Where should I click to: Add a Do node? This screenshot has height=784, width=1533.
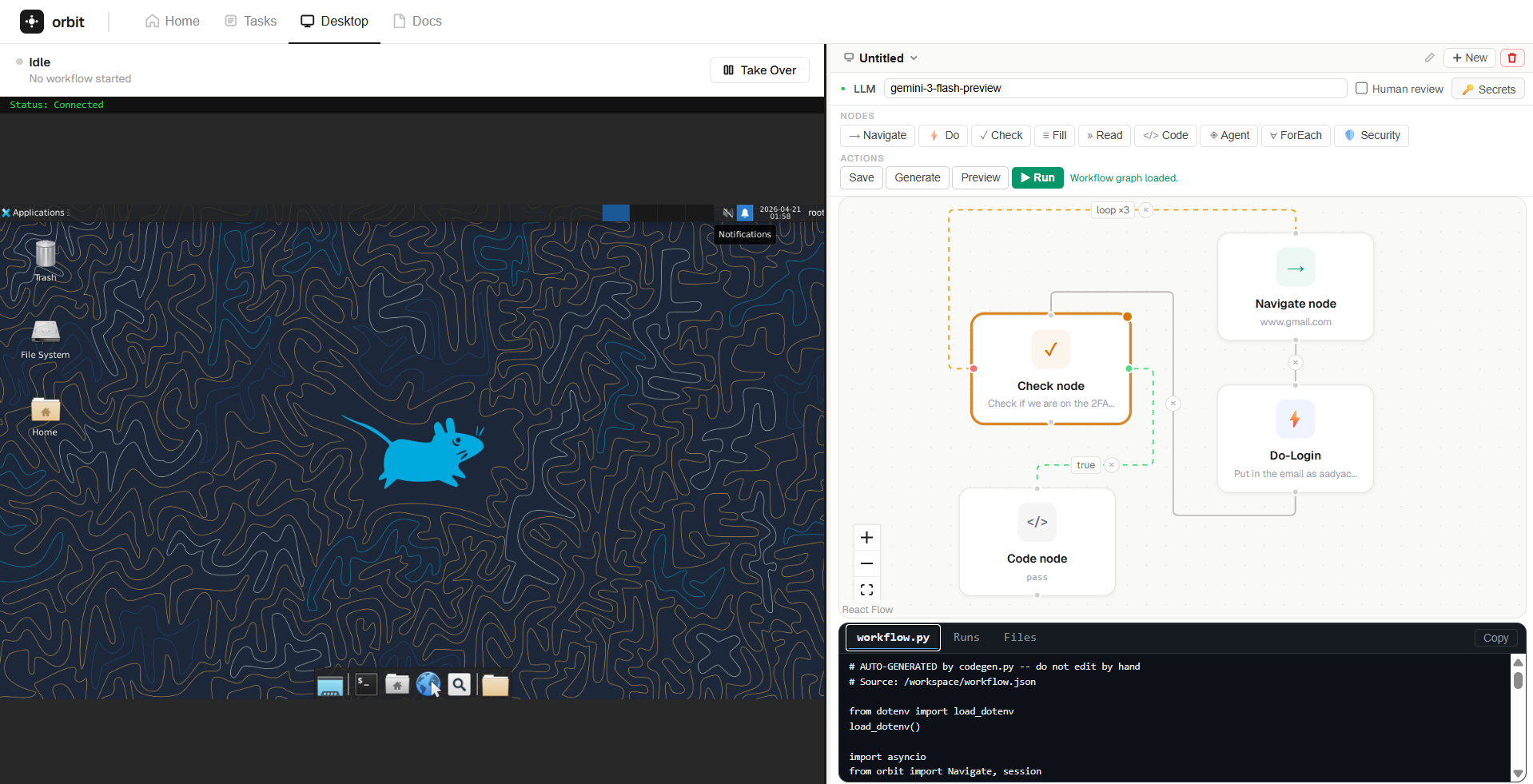pos(943,136)
